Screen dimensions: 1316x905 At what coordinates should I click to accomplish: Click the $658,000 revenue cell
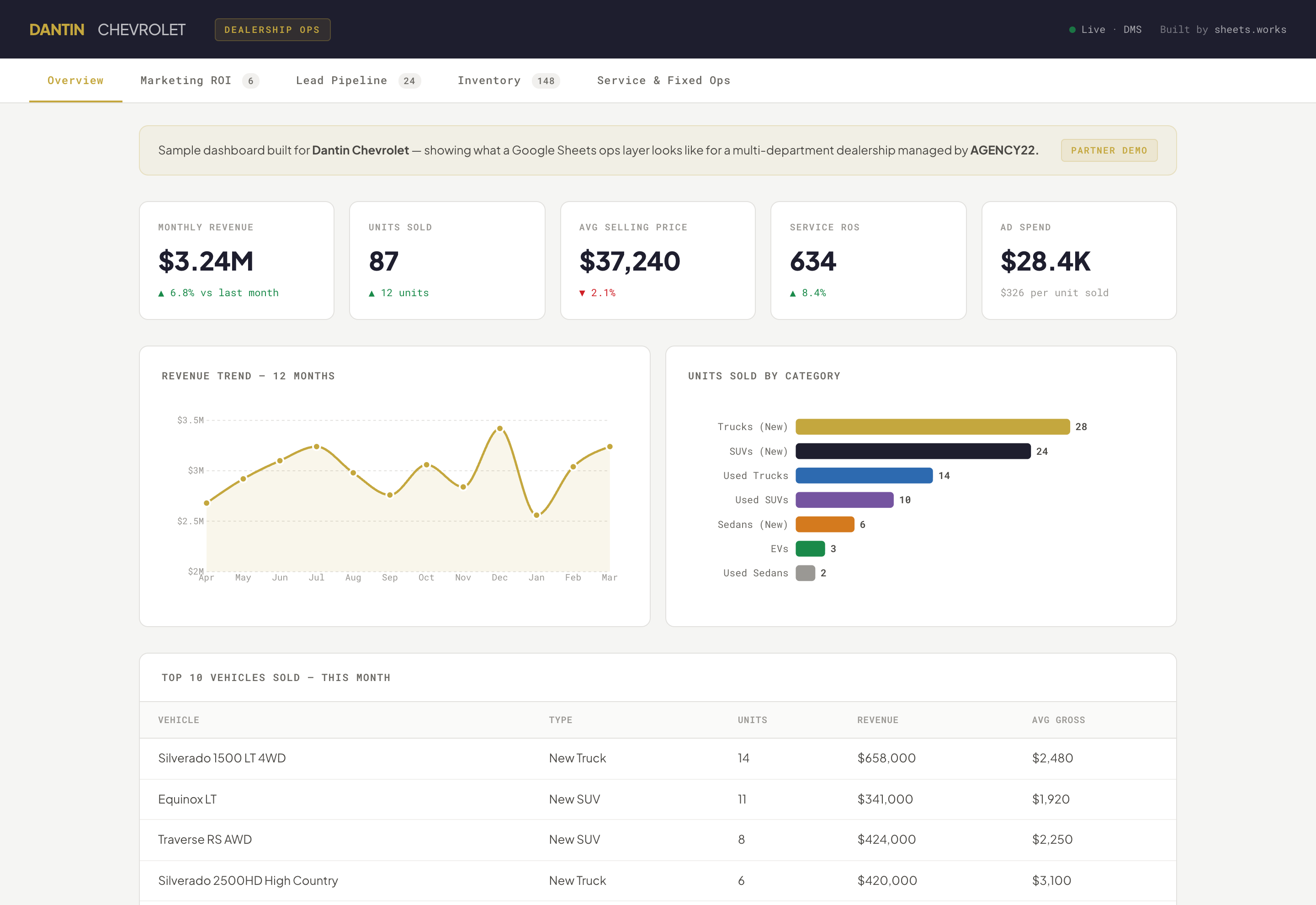[886, 759]
